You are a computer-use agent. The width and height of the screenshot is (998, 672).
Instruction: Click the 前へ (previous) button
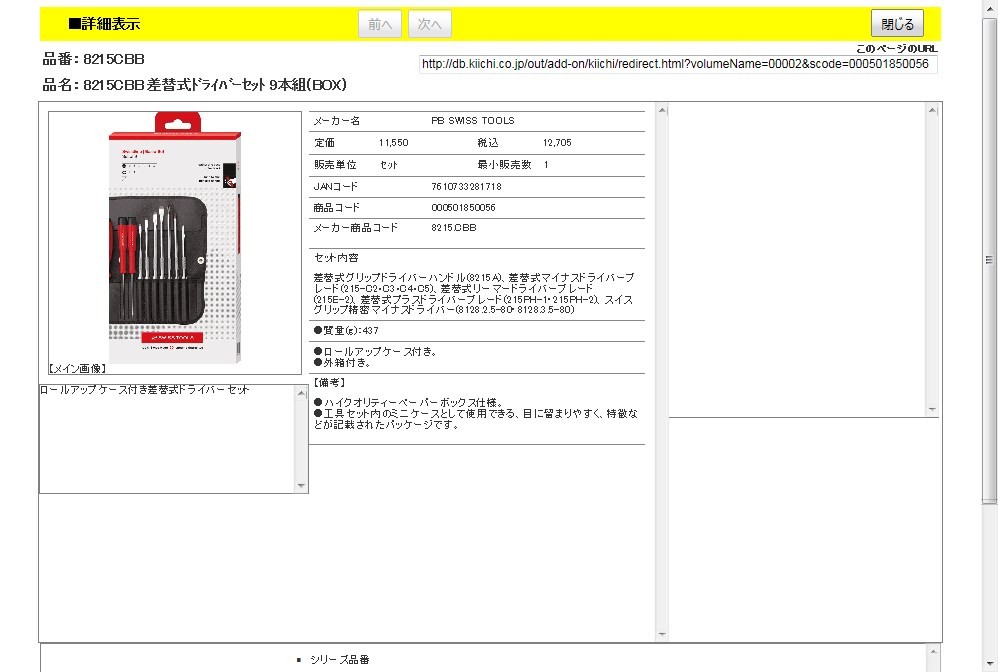click(x=380, y=24)
